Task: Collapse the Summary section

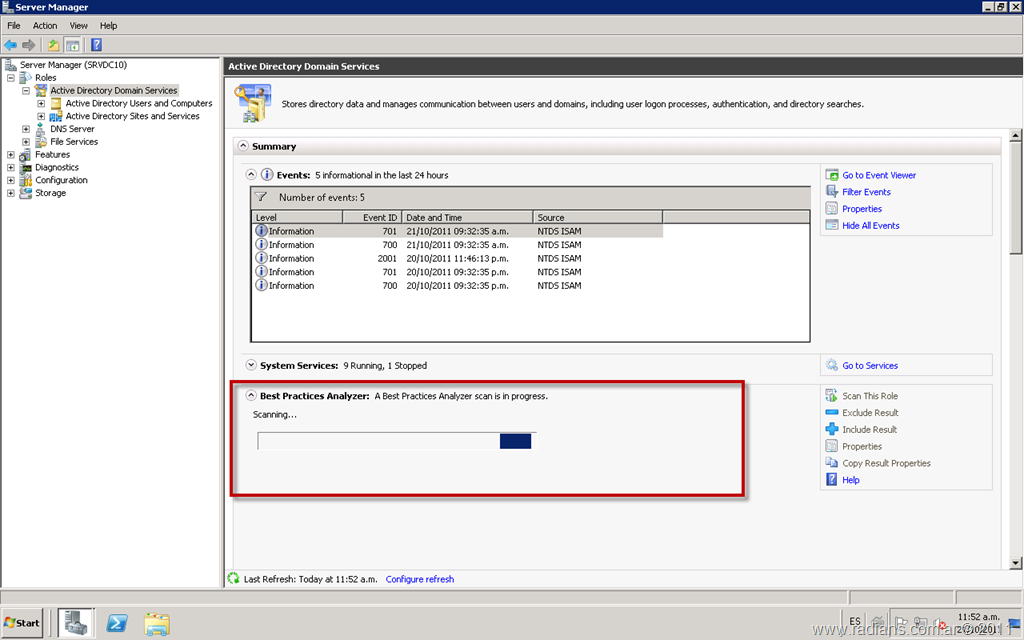Action: (x=242, y=146)
